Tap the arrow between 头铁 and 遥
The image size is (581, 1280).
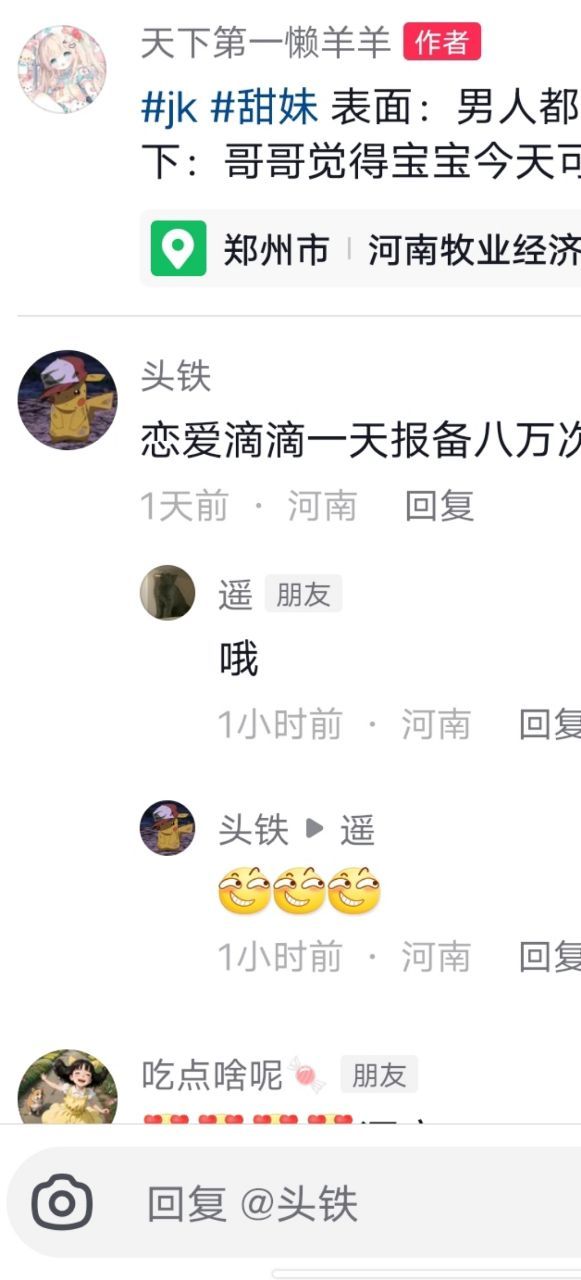pos(315,829)
